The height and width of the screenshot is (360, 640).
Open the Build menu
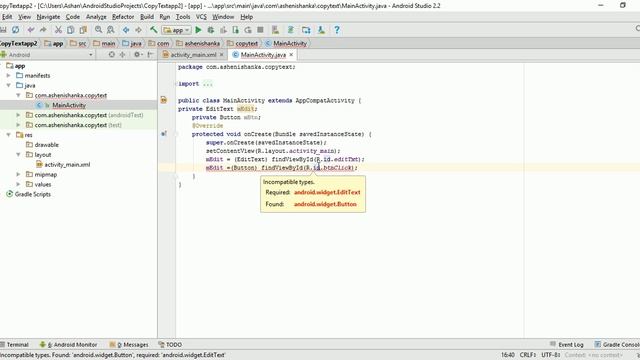[147, 17]
